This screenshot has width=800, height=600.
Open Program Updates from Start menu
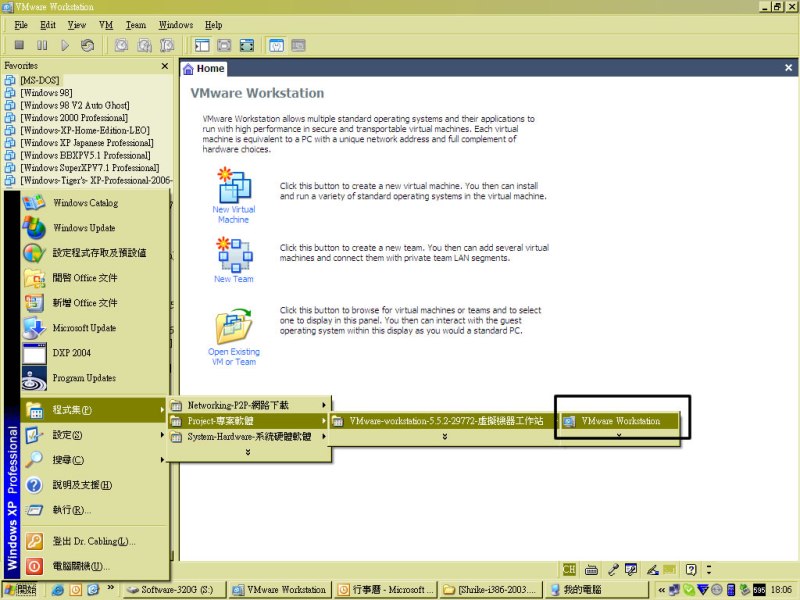pyautogui.click(x=94, y=378)
